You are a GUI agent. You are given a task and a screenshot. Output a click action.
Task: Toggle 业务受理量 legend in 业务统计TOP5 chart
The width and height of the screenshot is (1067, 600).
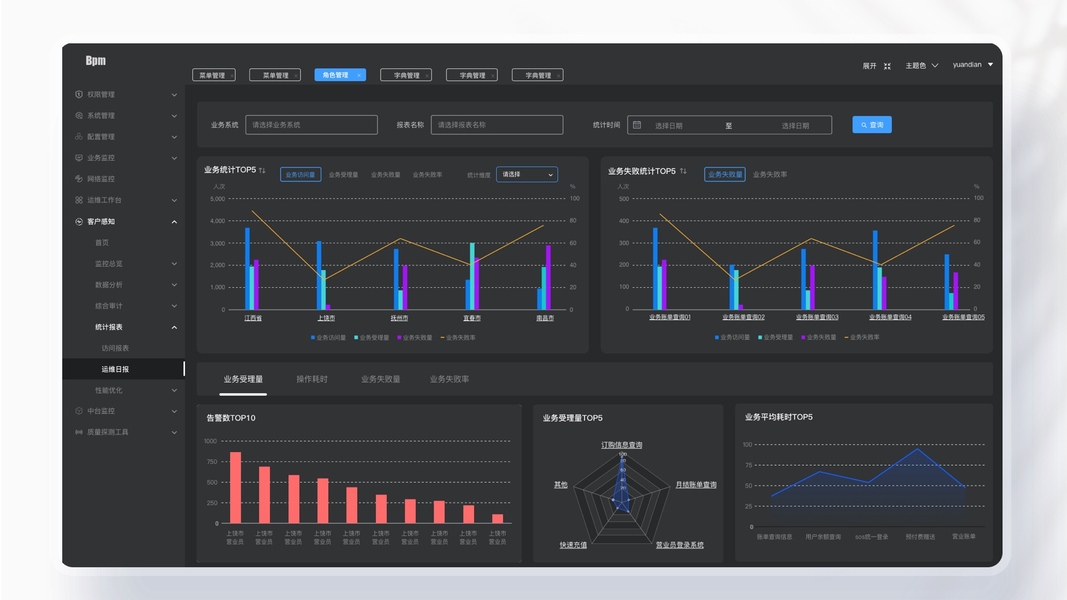[x=372, y=337]
